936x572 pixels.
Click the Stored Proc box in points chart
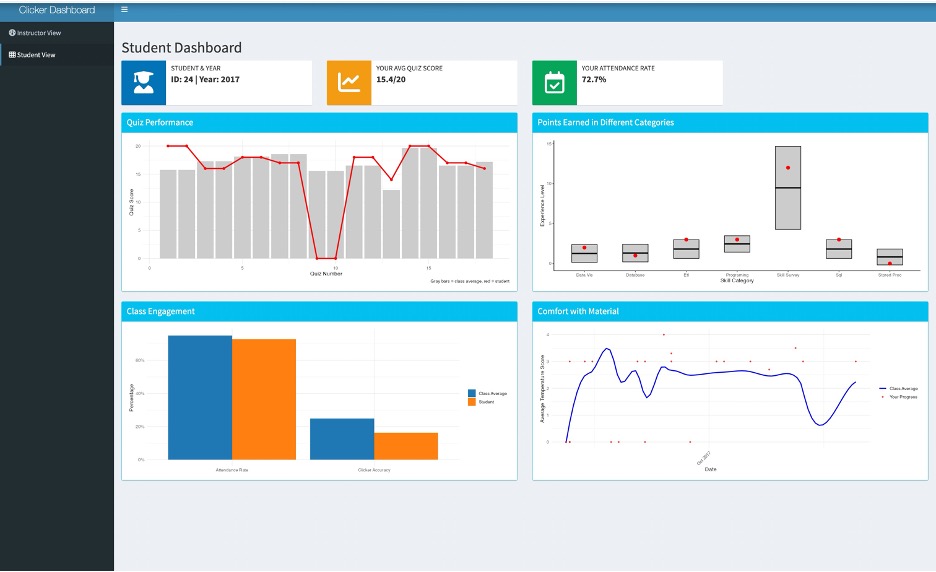click(x=889, y=257)
